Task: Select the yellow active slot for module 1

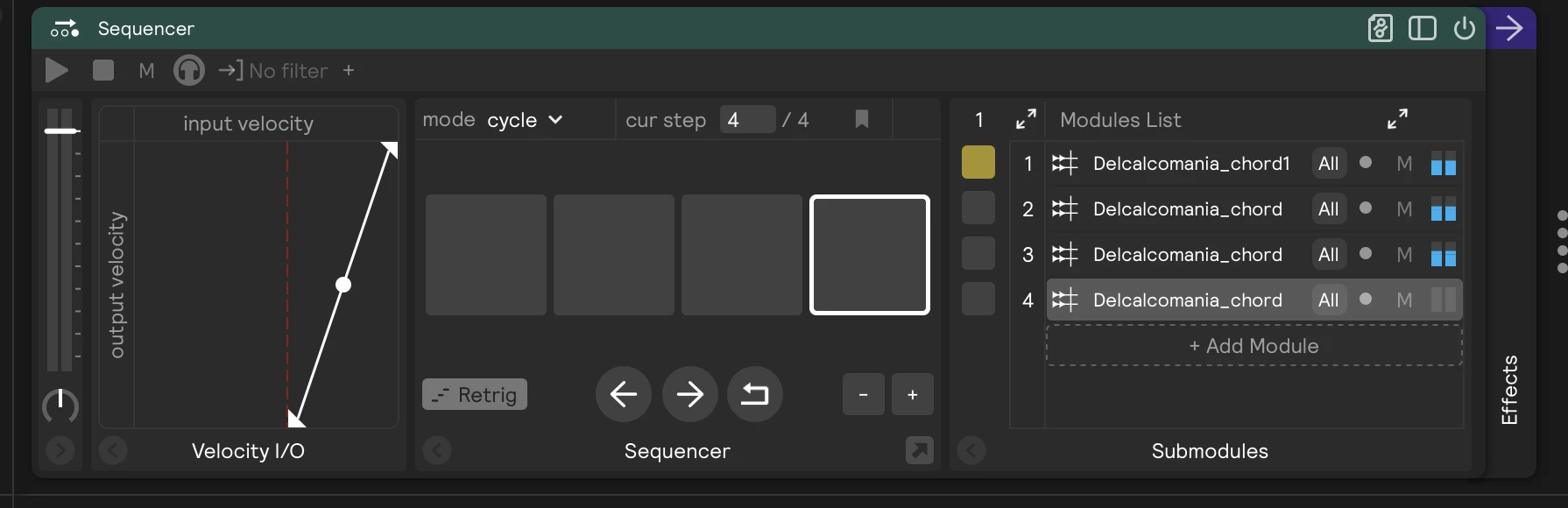Action: point(978,162)
